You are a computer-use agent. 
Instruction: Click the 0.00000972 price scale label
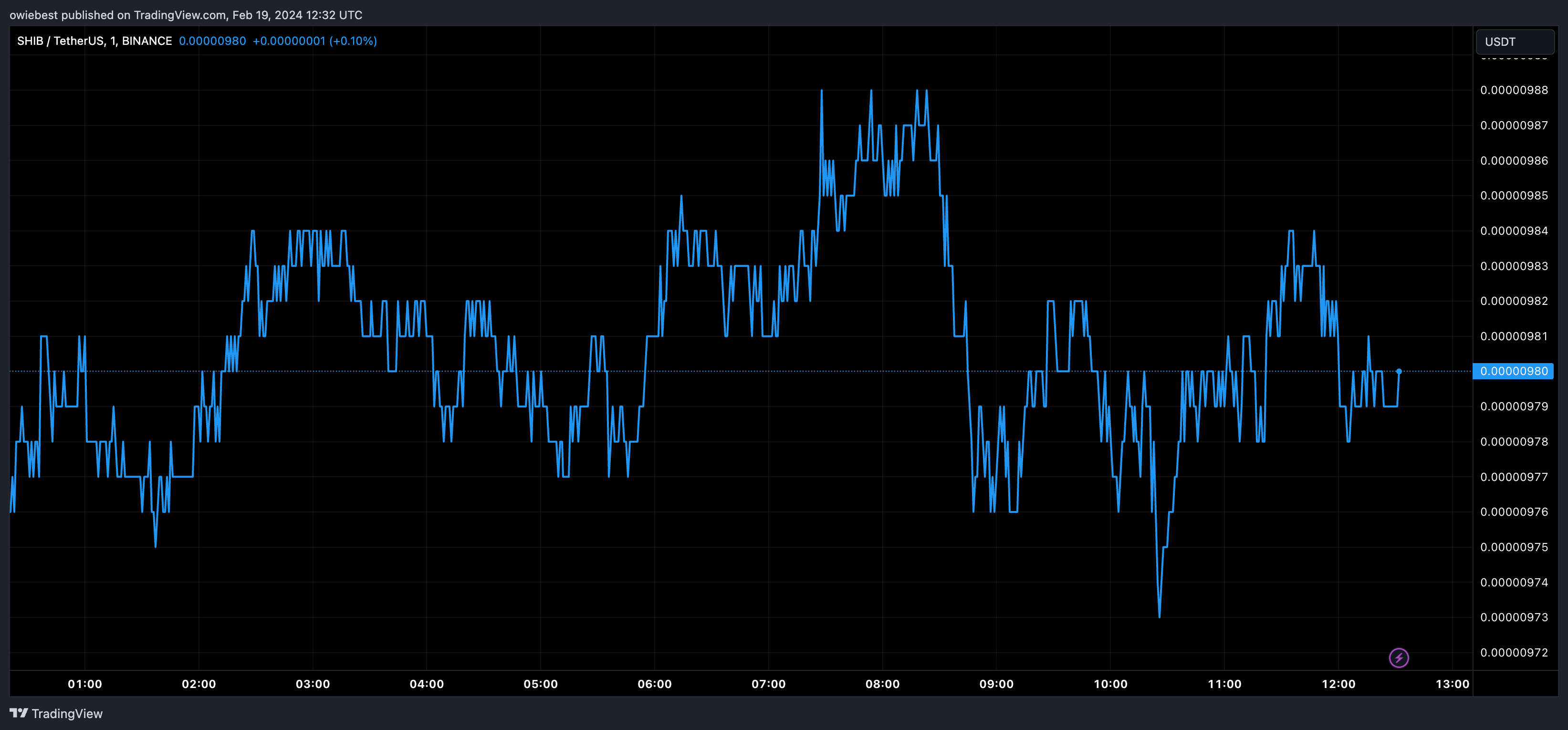pos(1513,653)
